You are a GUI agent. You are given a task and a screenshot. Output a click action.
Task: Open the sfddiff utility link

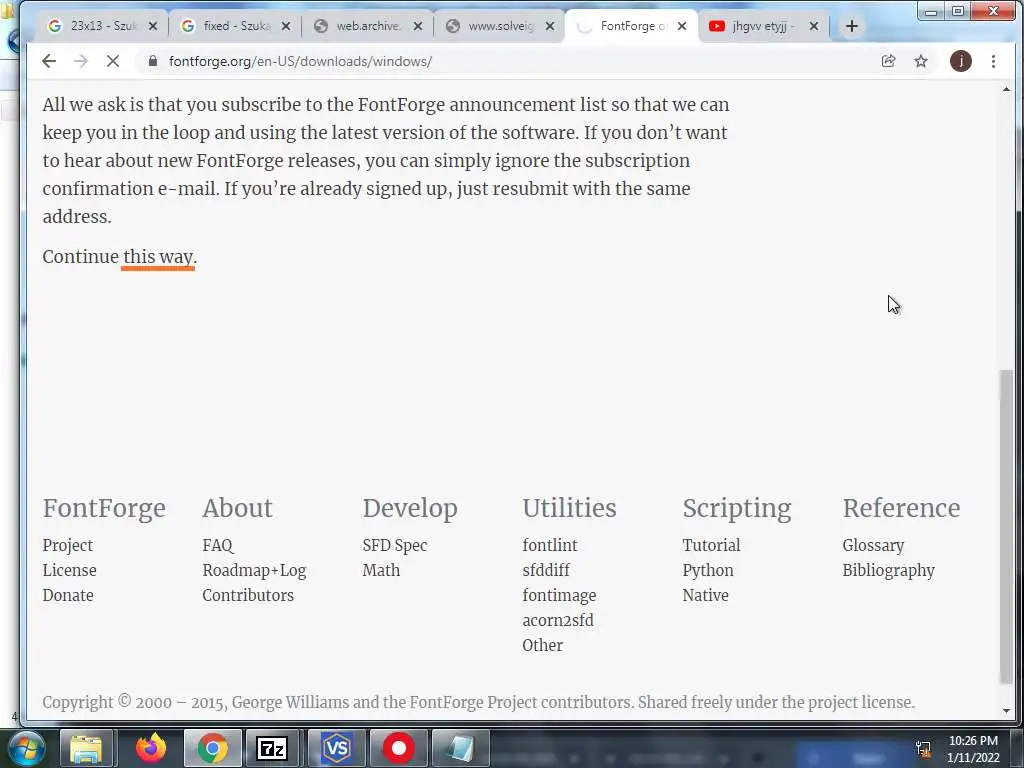(546, 570)
